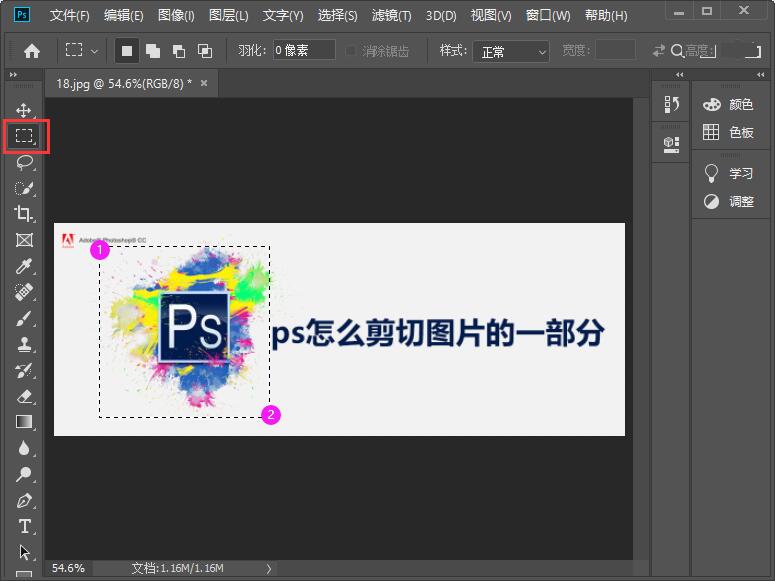Image resolution: width=775 pixels, height=581 pixels.
Task: Select the Brush tool
Action: [x=24, y=318]
